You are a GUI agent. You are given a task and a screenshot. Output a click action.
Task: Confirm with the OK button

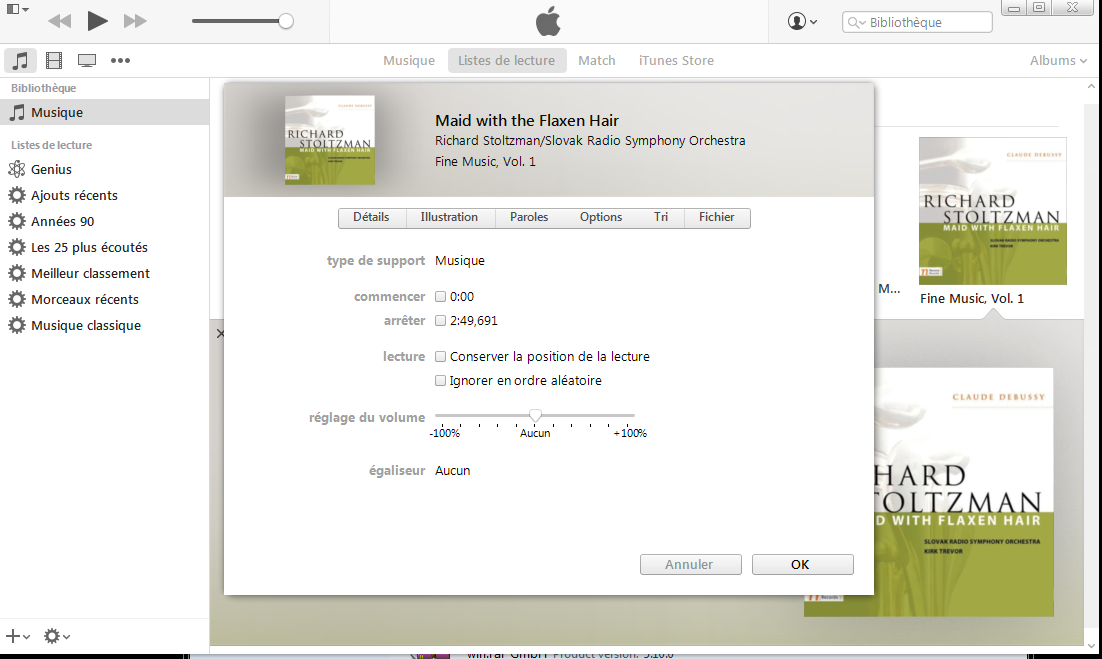pyautogui.click(x=803, y=564)
